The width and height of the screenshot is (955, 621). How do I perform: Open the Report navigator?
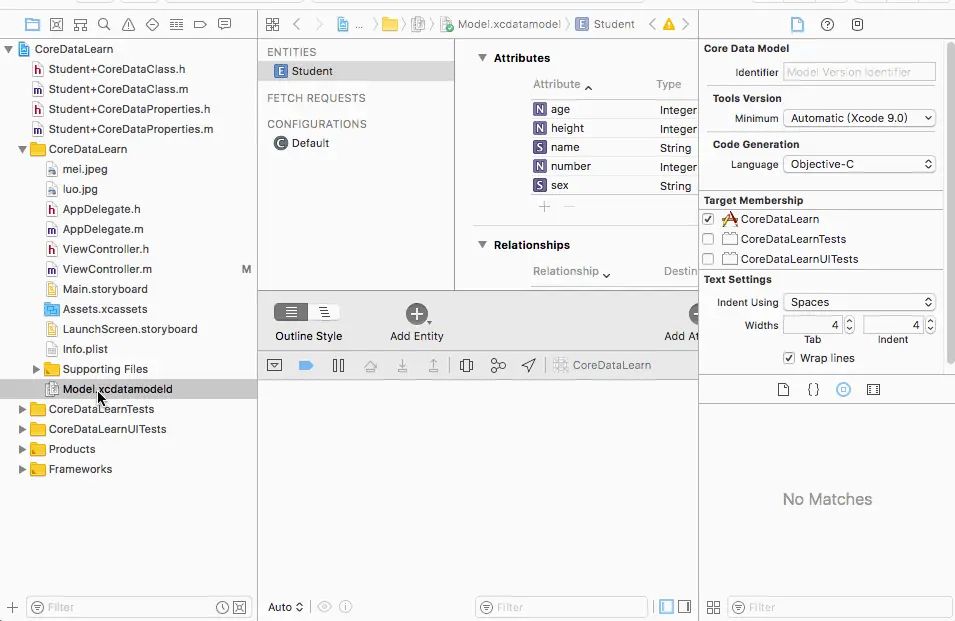225,24
